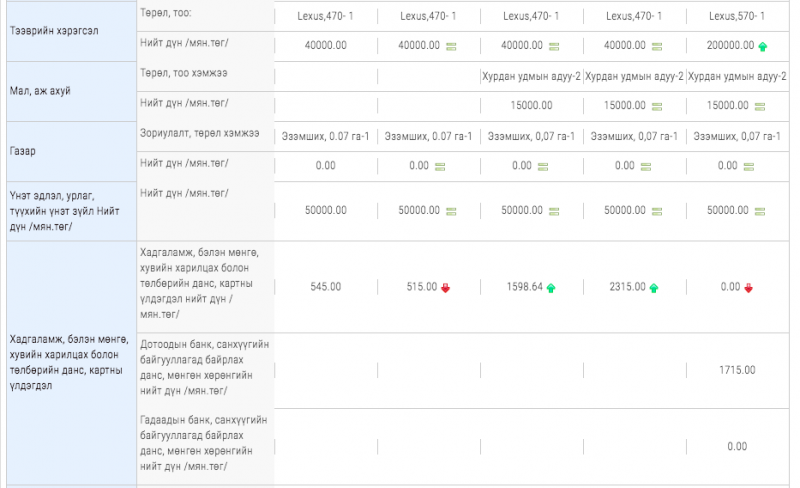
Task: Click last equals icon in the 50000.00 row
Action: tap(759, 211)
